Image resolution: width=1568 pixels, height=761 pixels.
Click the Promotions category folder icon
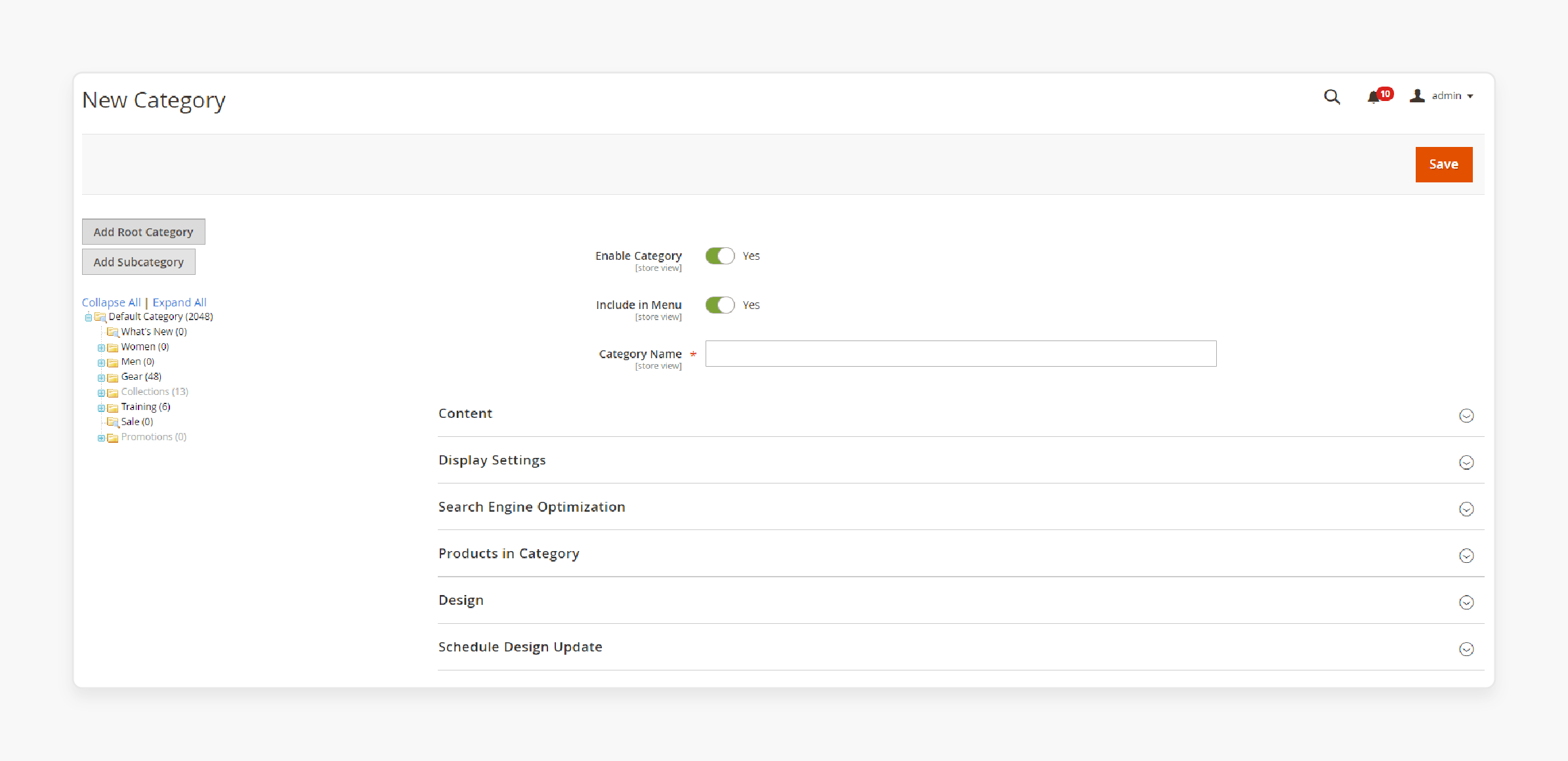(x=113, y=437)
